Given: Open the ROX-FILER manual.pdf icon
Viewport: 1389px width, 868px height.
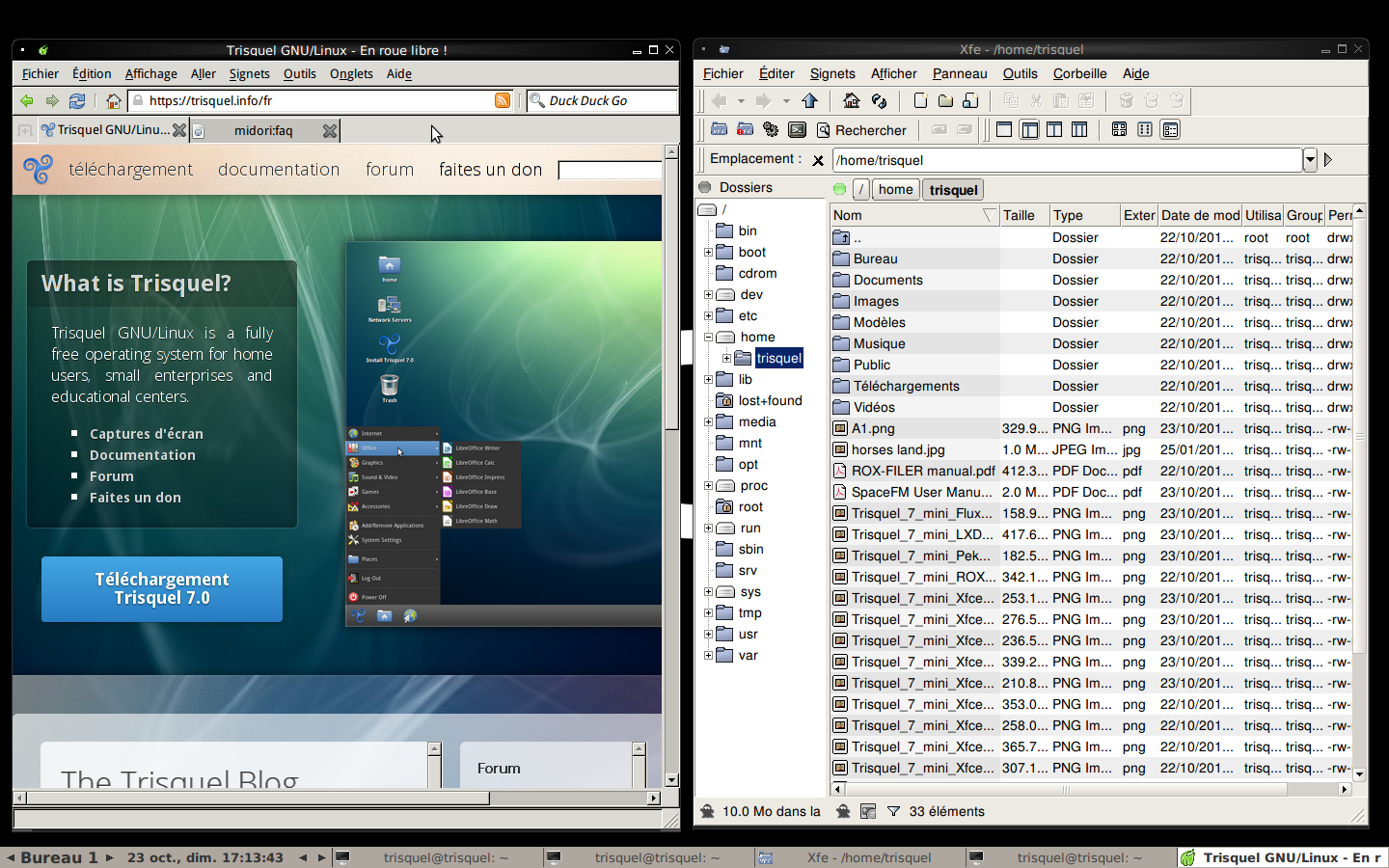Looking at the screenshot, I should [840, 471].
